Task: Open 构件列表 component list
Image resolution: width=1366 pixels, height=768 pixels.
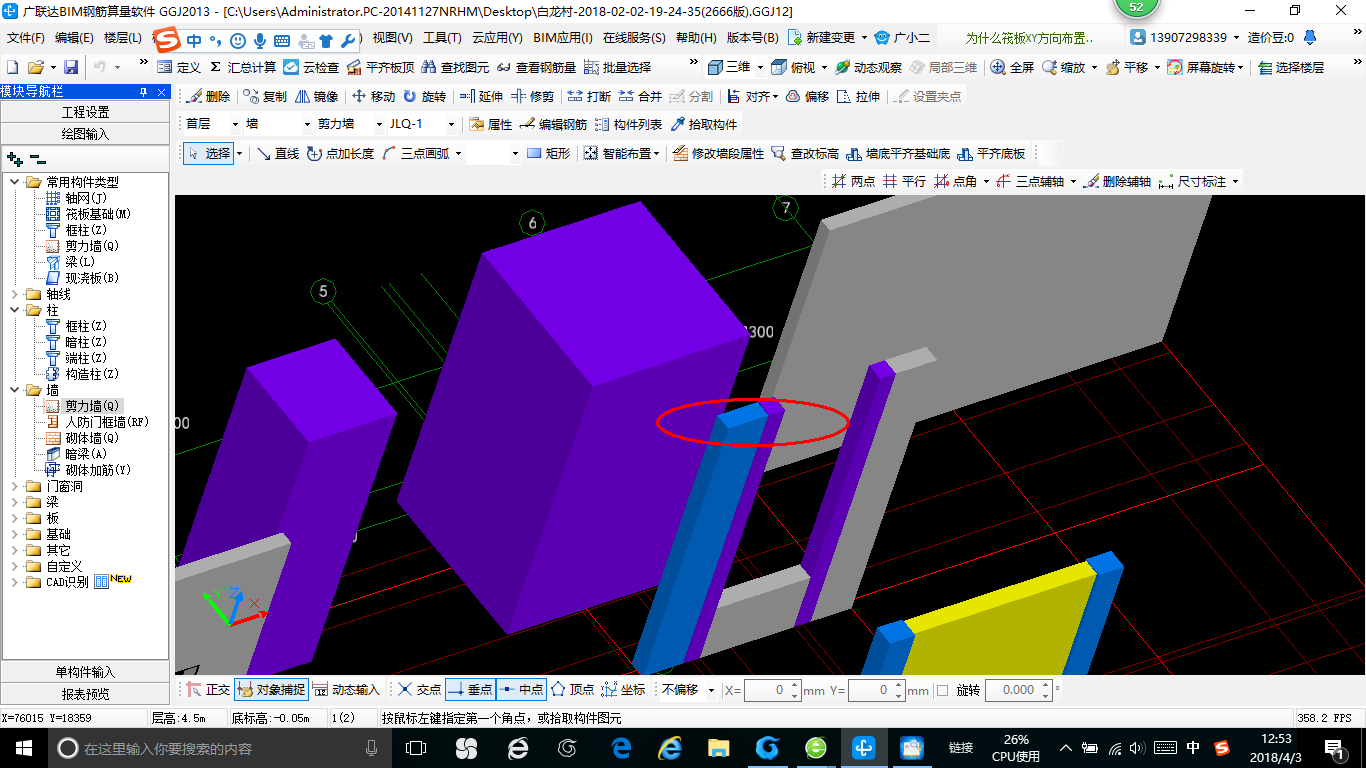Action: 628,125
